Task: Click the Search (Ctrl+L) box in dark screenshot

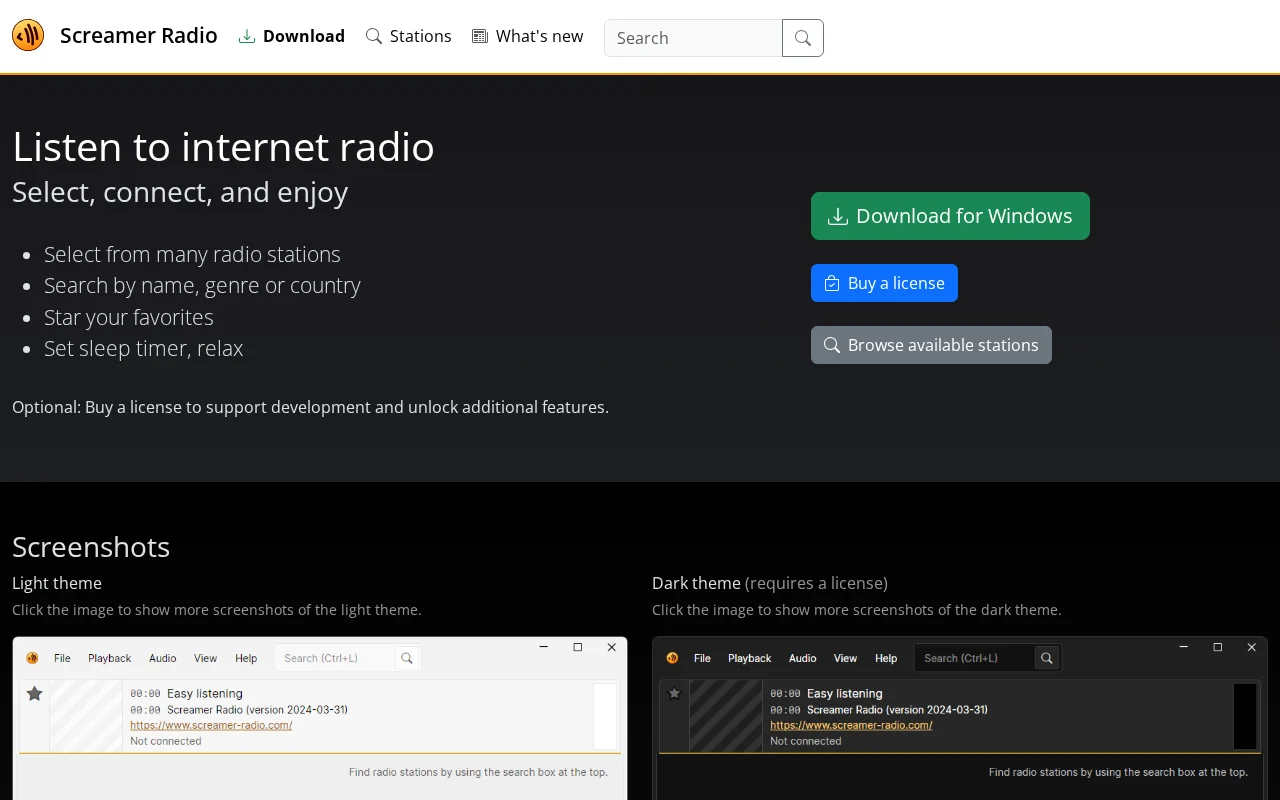Action: [x=976, y=658]
